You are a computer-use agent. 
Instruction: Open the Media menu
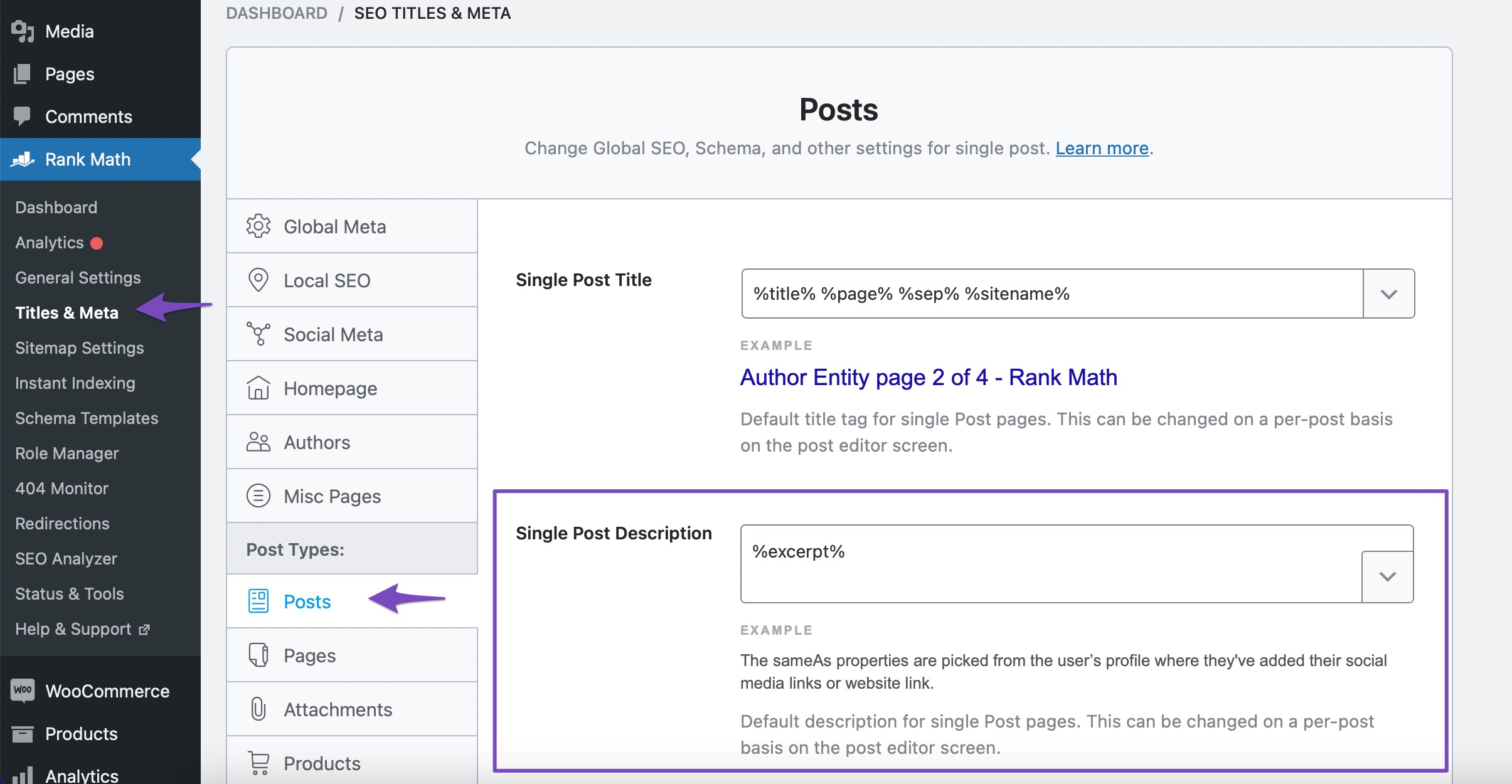(100, 31)
